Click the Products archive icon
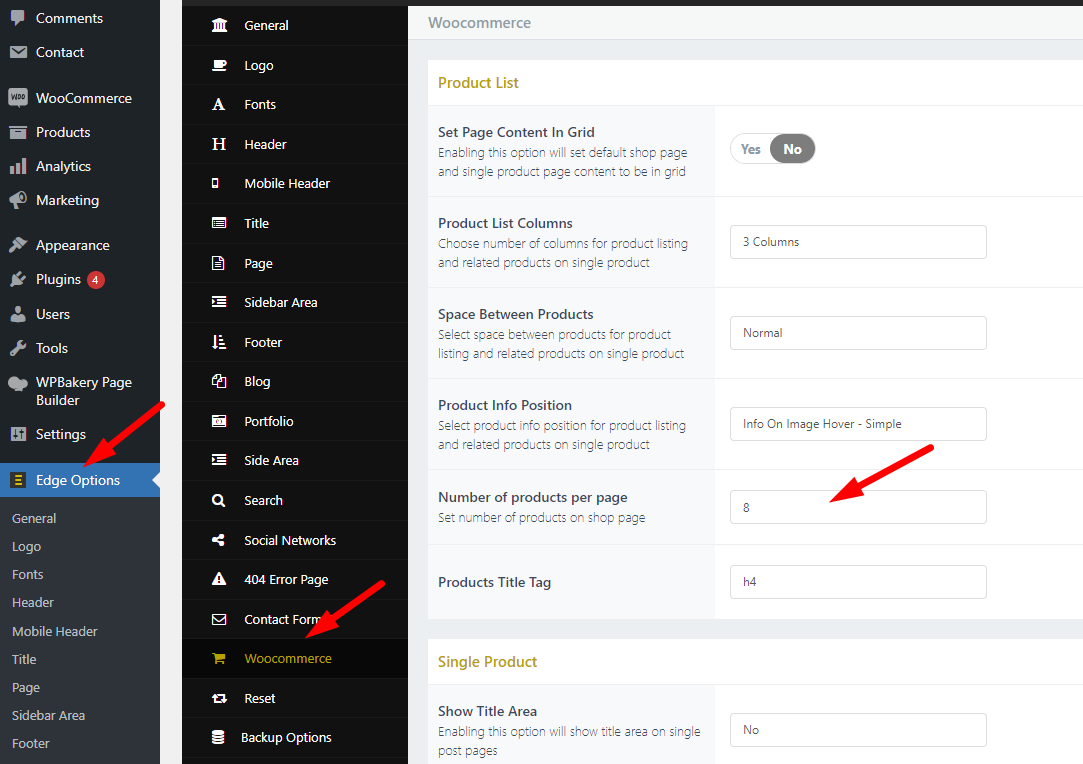 pyautogui.click(x=18, y=132)
